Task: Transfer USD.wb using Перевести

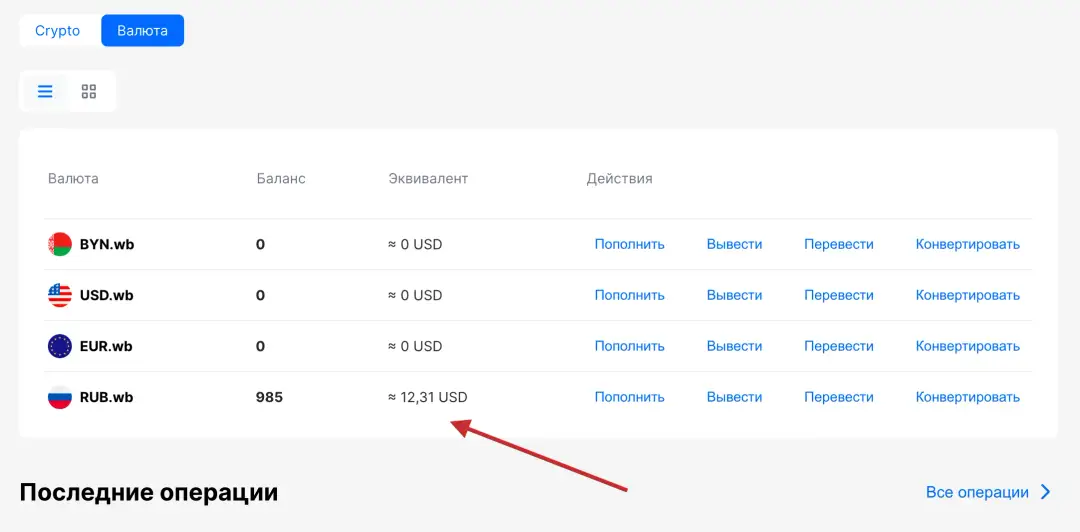Action: point(838,295)
